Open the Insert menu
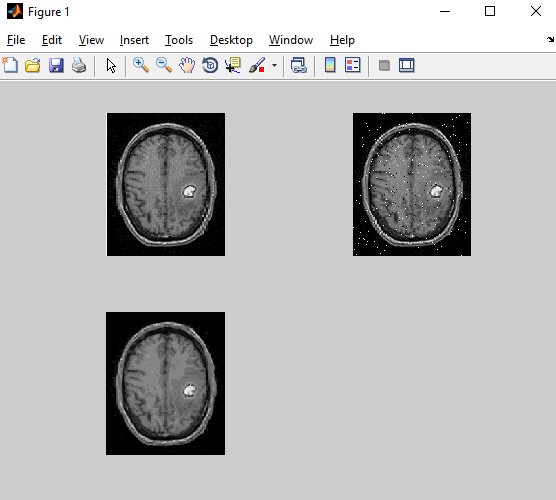Viewport: 556px width, 500px height. click(x=134, y=40)
